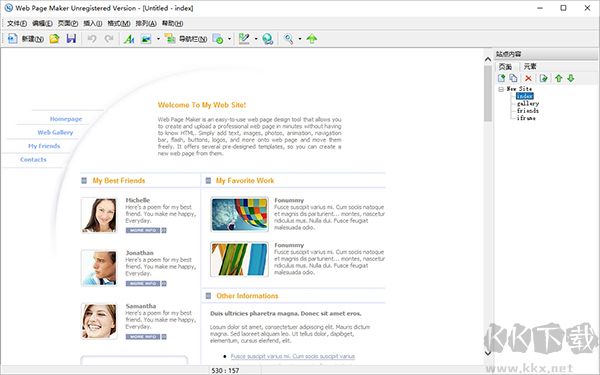Screen dimensions: 600x375
Task: Select the friends page in the tree
Action: tap(528, 111)
